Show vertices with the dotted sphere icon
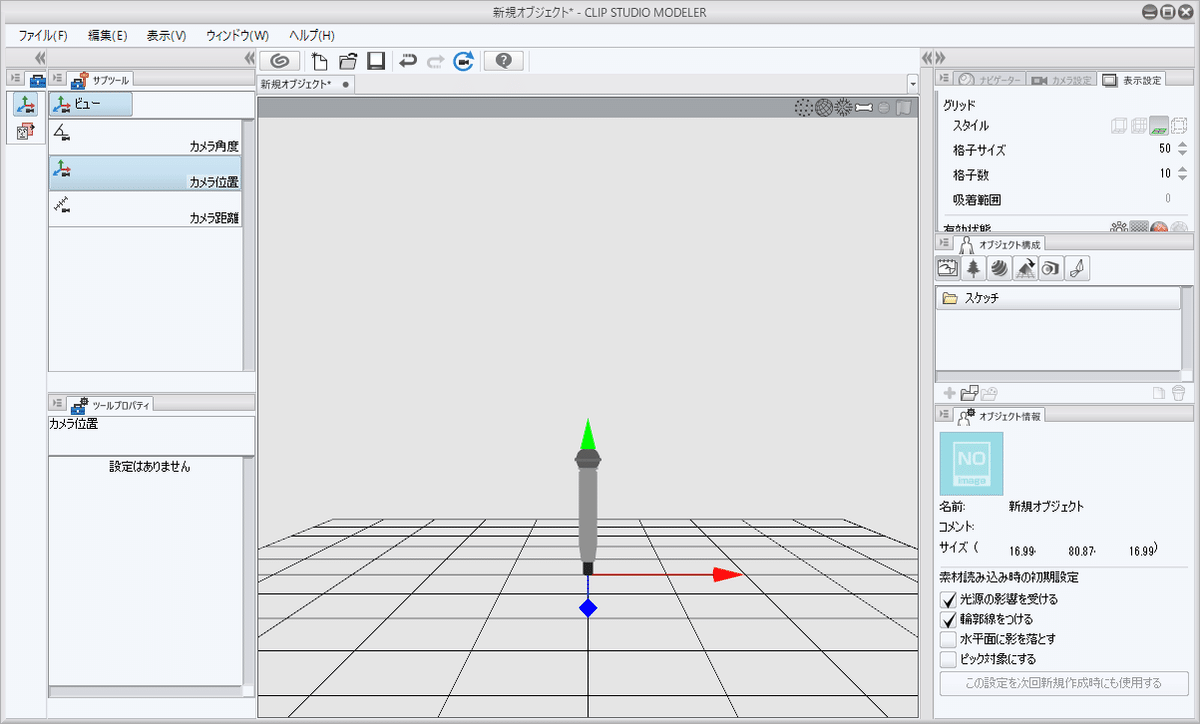This screenshot has height=724, width=1200. pos(803,107)
